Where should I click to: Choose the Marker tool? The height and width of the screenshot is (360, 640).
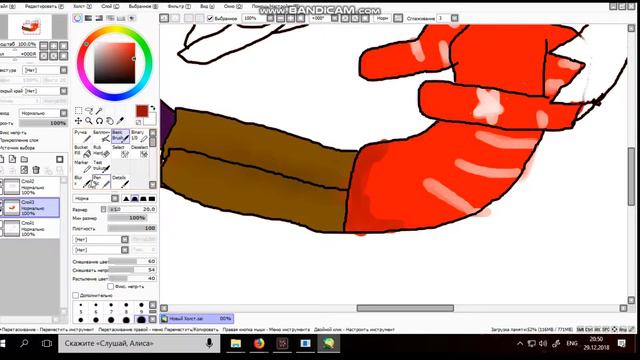click(82, 166)
